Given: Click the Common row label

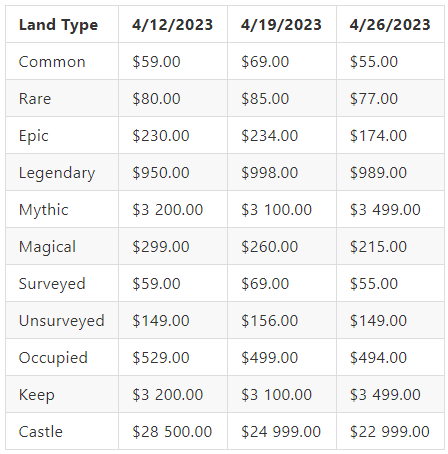Looking at the screenshot, I should pos(52,62).
